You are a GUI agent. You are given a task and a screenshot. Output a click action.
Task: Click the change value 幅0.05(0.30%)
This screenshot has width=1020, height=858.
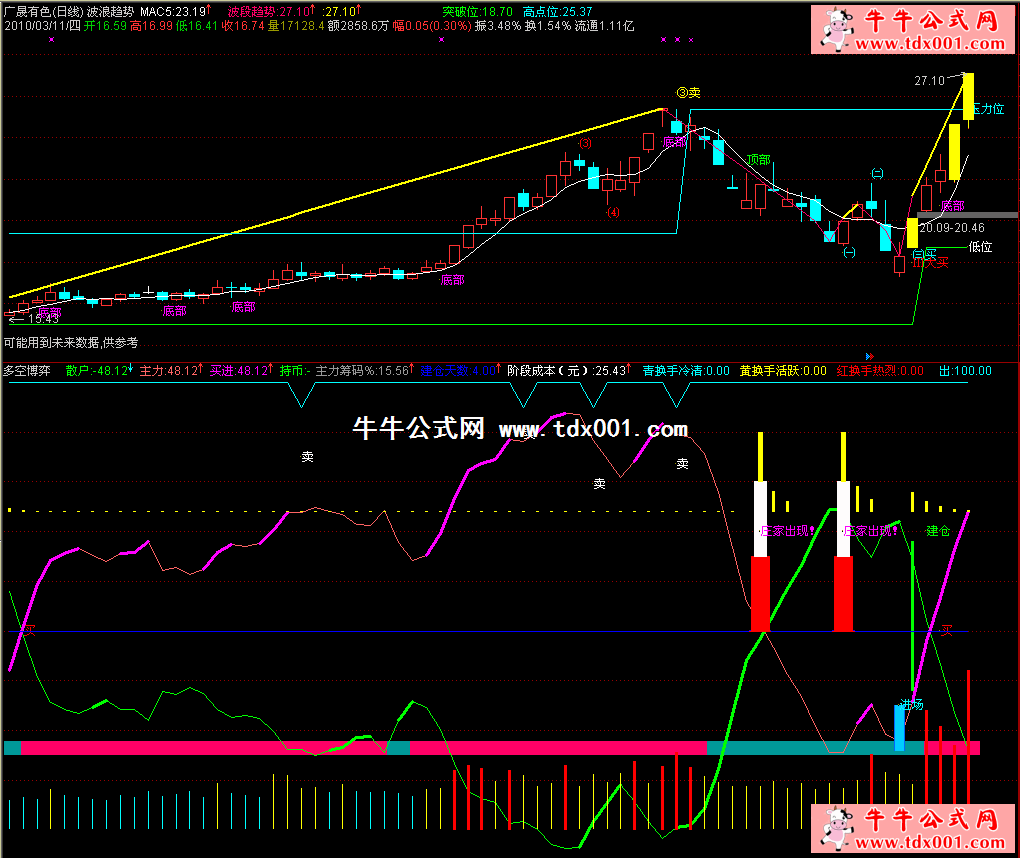tap(432, 26)
